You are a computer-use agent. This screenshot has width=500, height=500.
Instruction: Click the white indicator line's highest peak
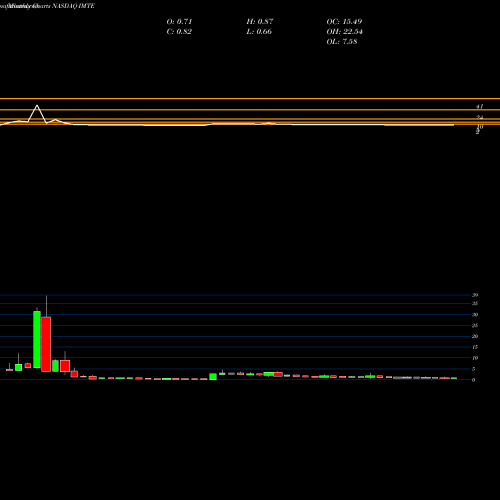click(37, 106)
